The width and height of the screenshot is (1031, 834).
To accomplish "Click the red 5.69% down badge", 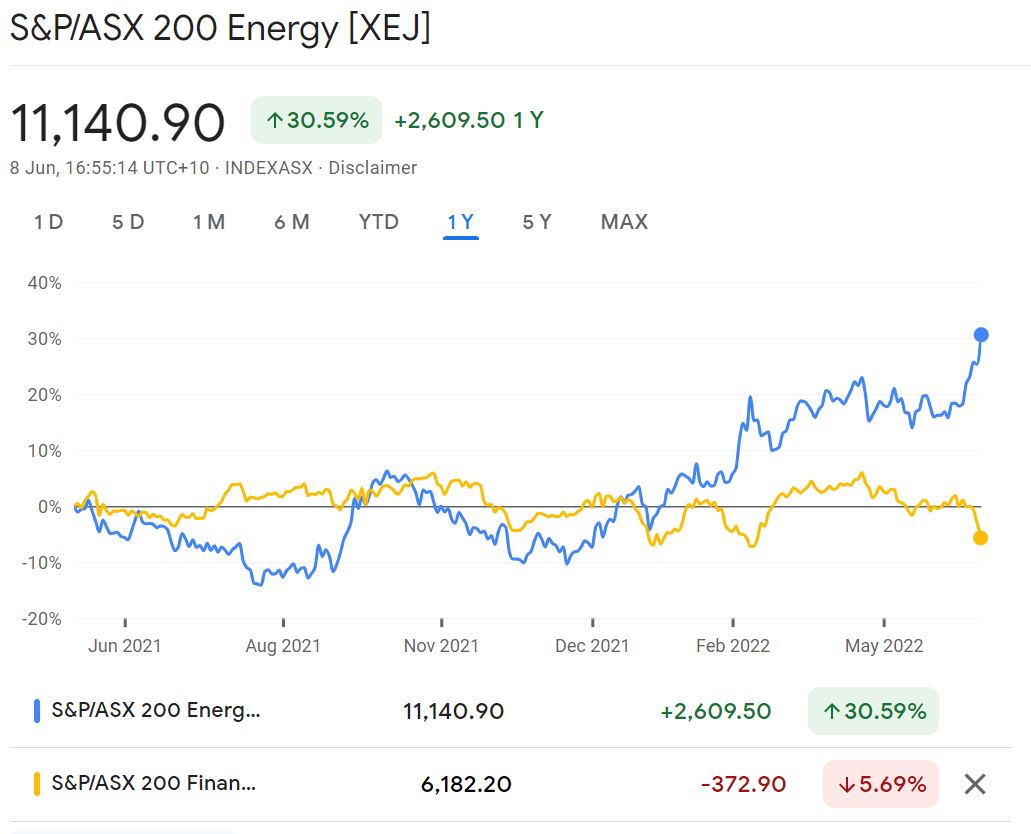I will (x=881, y=784).
